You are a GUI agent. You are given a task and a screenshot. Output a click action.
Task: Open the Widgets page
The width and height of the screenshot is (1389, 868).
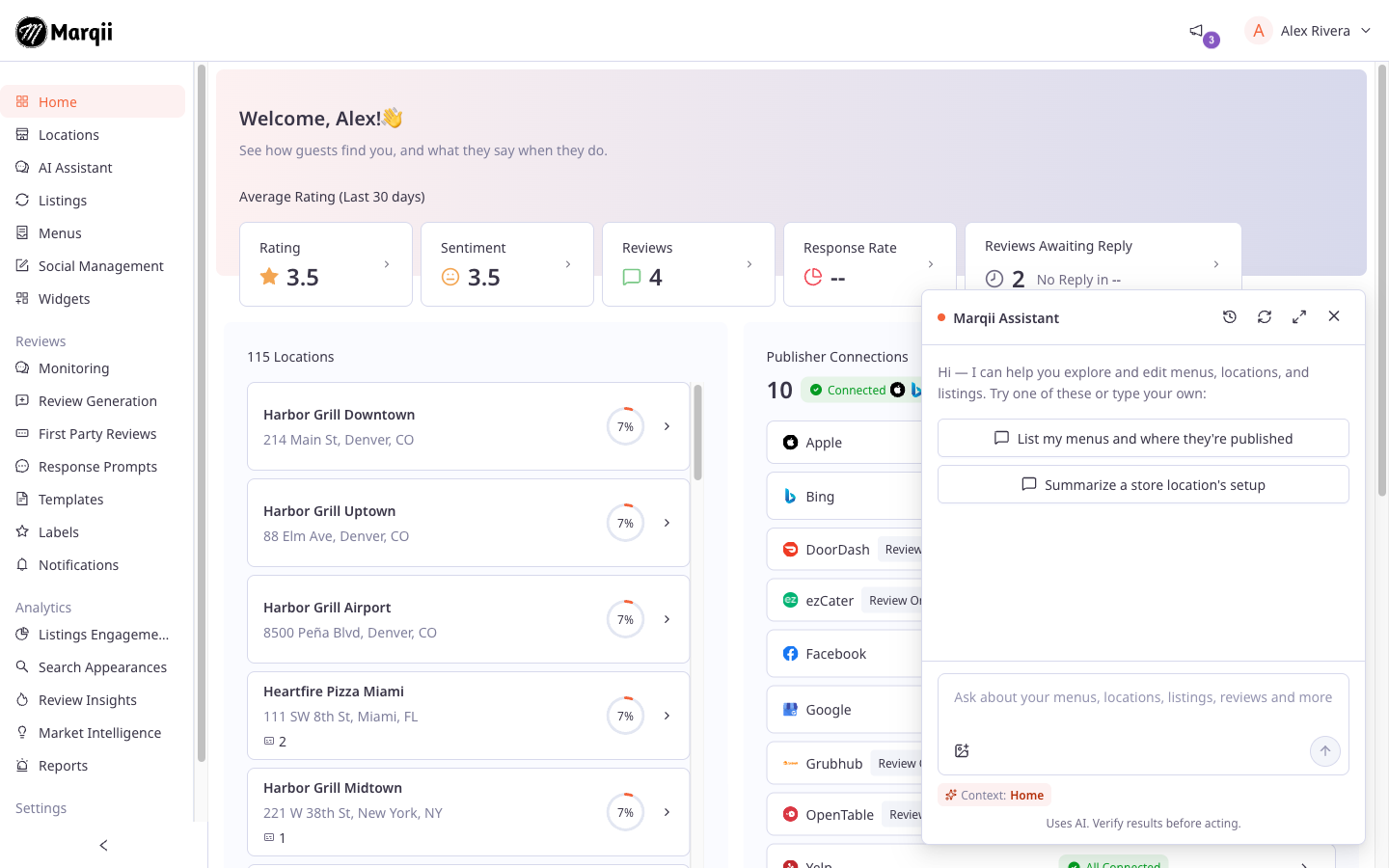pyautogui.click(x=93, y=299)
